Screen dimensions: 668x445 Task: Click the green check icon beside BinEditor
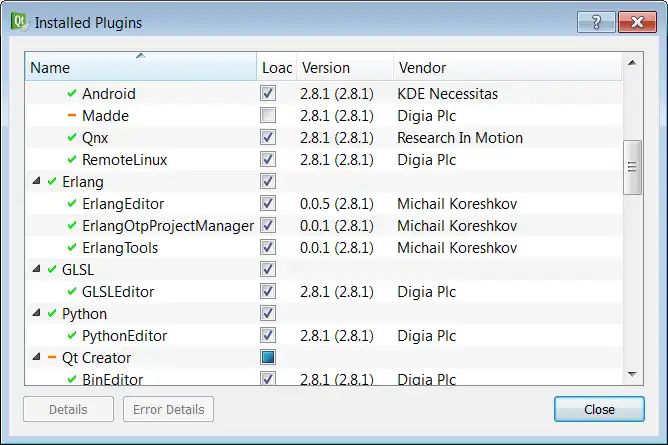72,379
